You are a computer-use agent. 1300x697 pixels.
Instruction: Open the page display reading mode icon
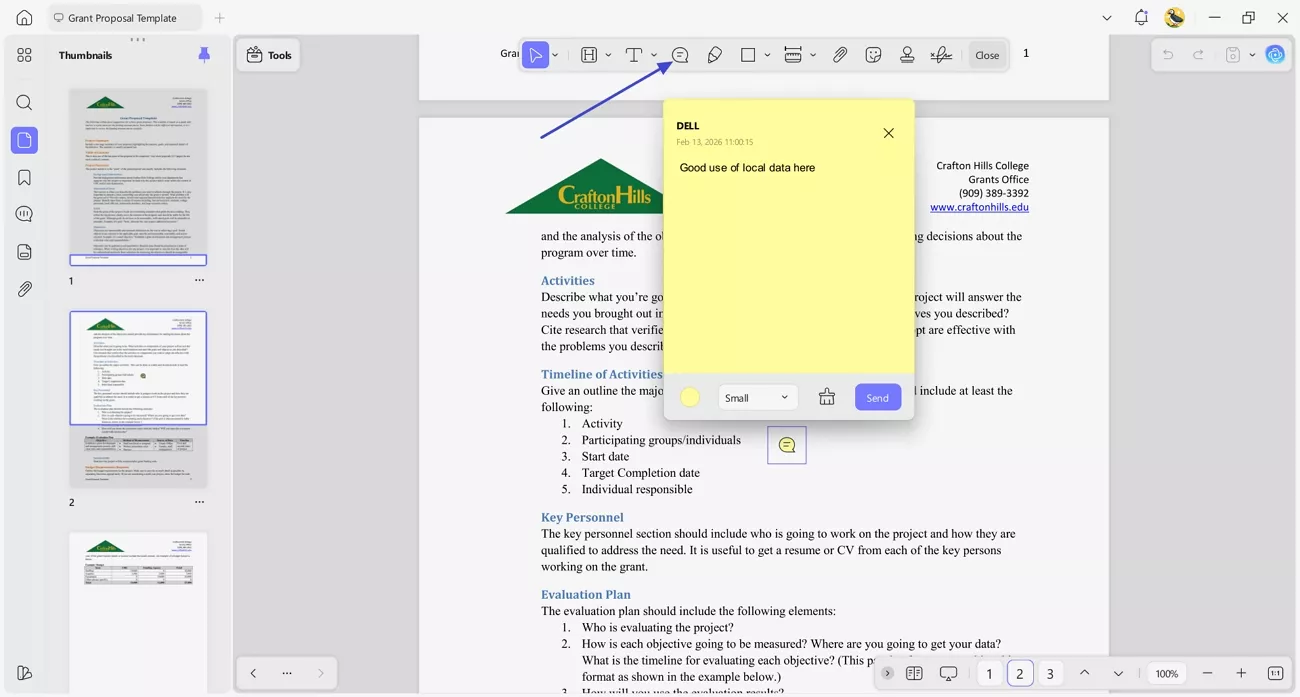click(x=914, y=674)
